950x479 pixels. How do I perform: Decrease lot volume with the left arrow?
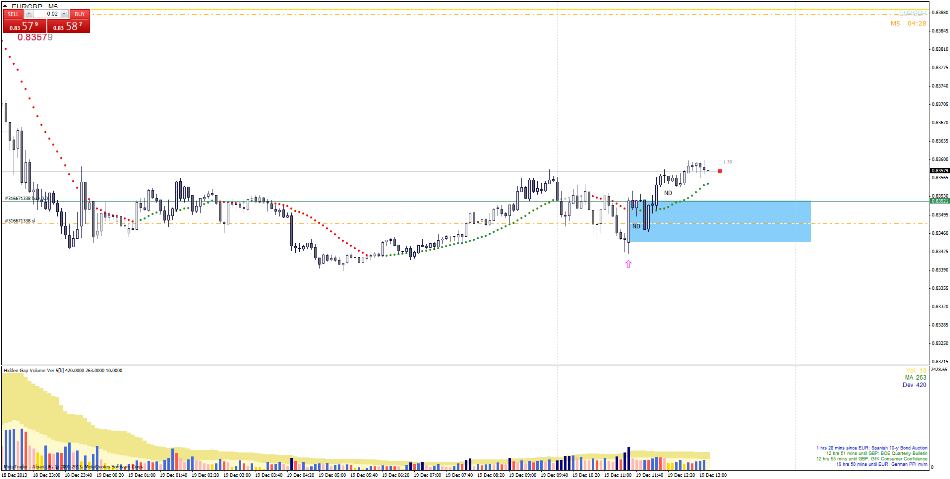click(30, 14)
